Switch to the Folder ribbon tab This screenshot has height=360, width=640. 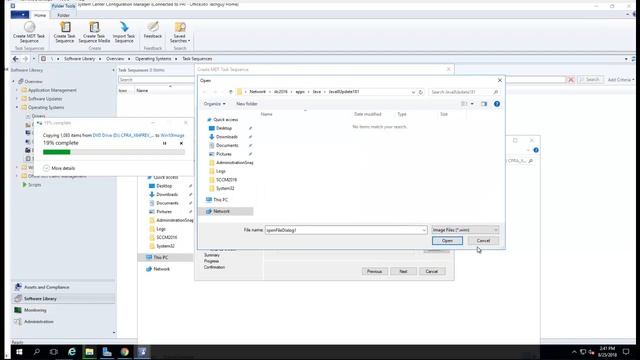[63, 15]
